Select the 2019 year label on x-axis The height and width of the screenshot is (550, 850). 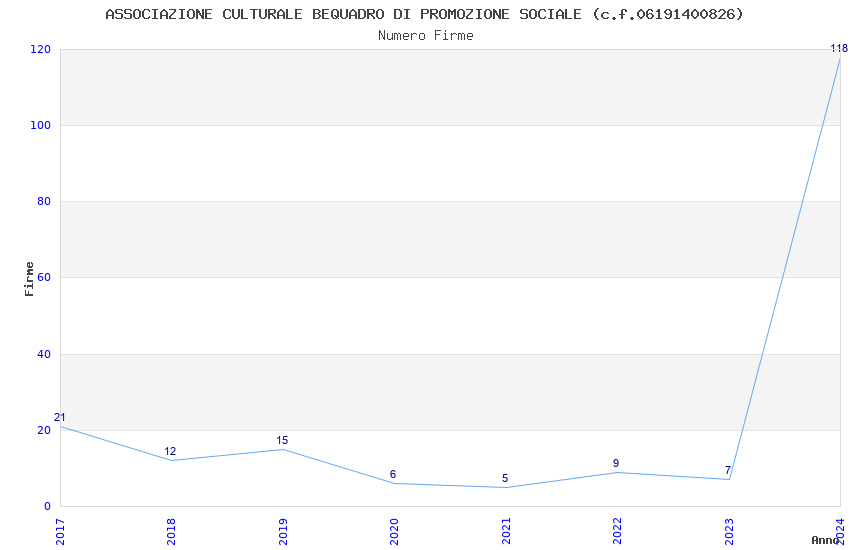tap(283, 530)
